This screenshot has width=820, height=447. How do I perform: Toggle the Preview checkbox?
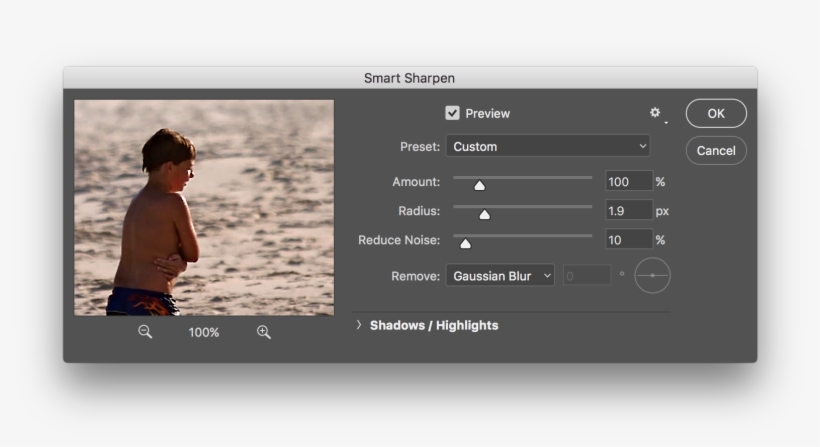pos(452,113)
